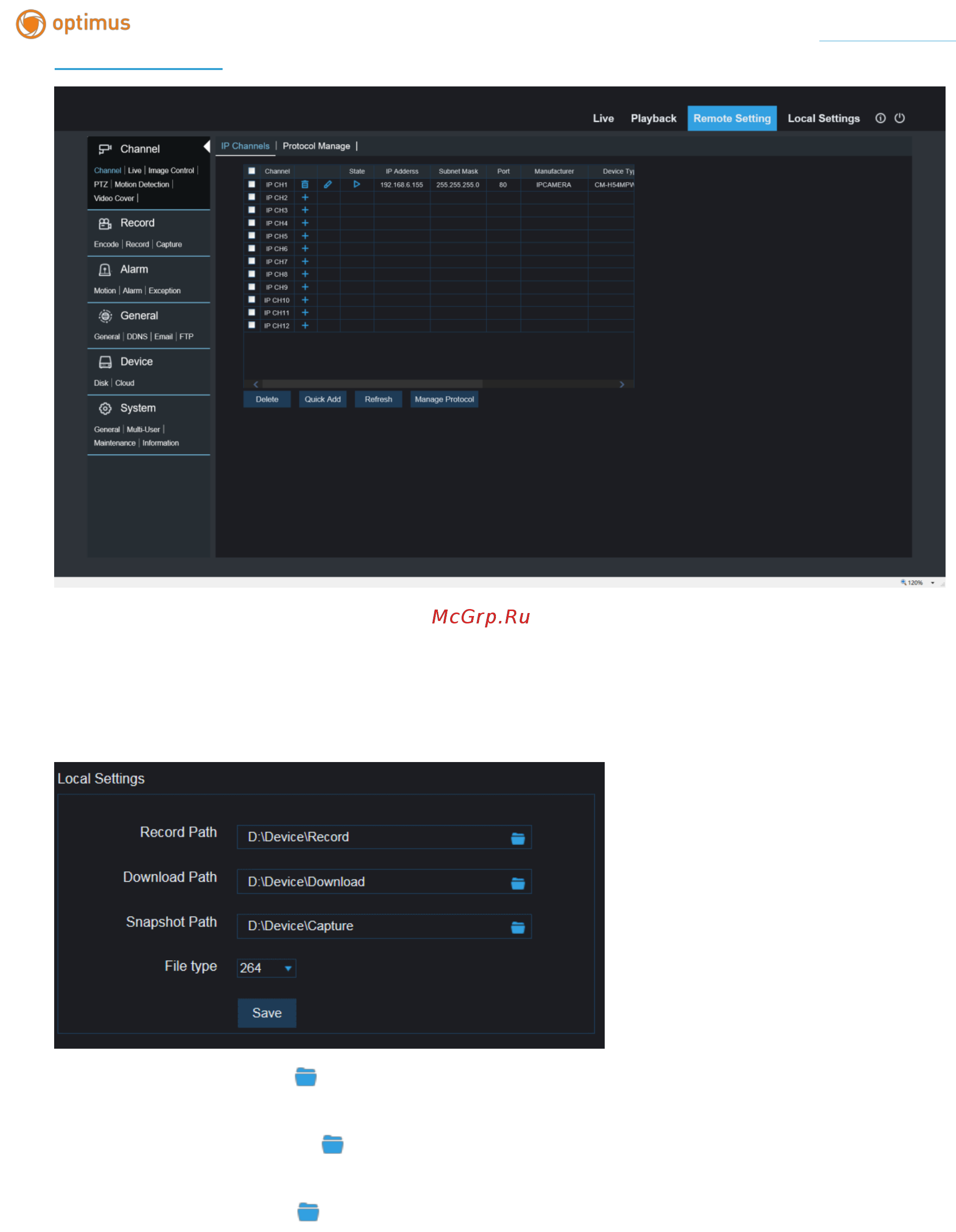Click the horizontal scrollbar thumb of table
Viewport: 956px width, 1232px height.
[x=373, y=384]
